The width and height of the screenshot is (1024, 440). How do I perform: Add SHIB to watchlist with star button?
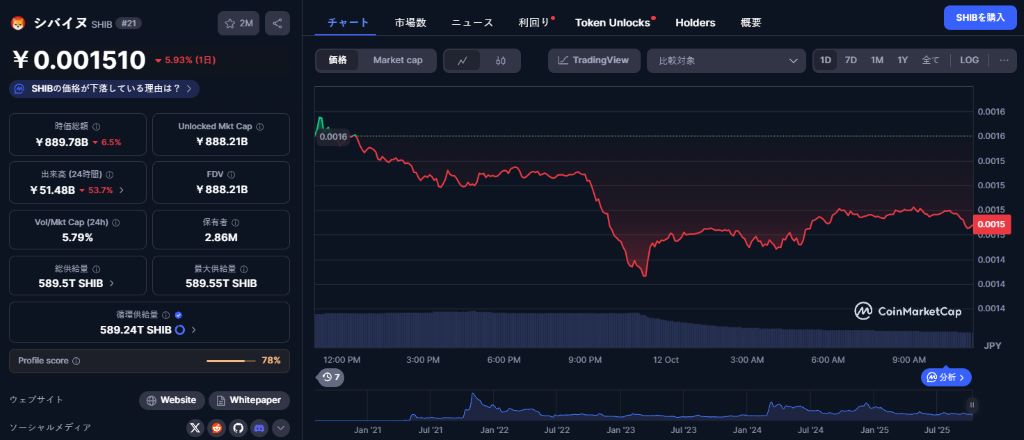point(239,23)
